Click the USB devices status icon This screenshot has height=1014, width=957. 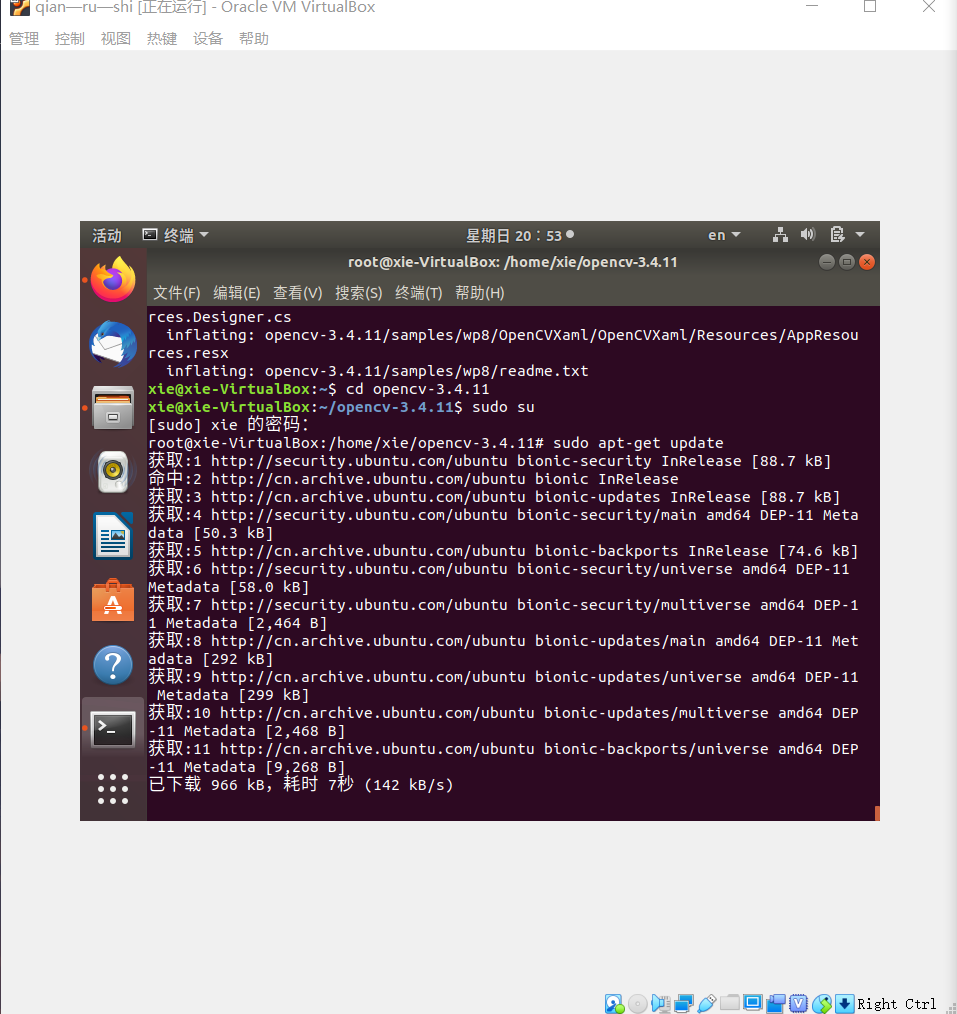[x=707, y=1003]
